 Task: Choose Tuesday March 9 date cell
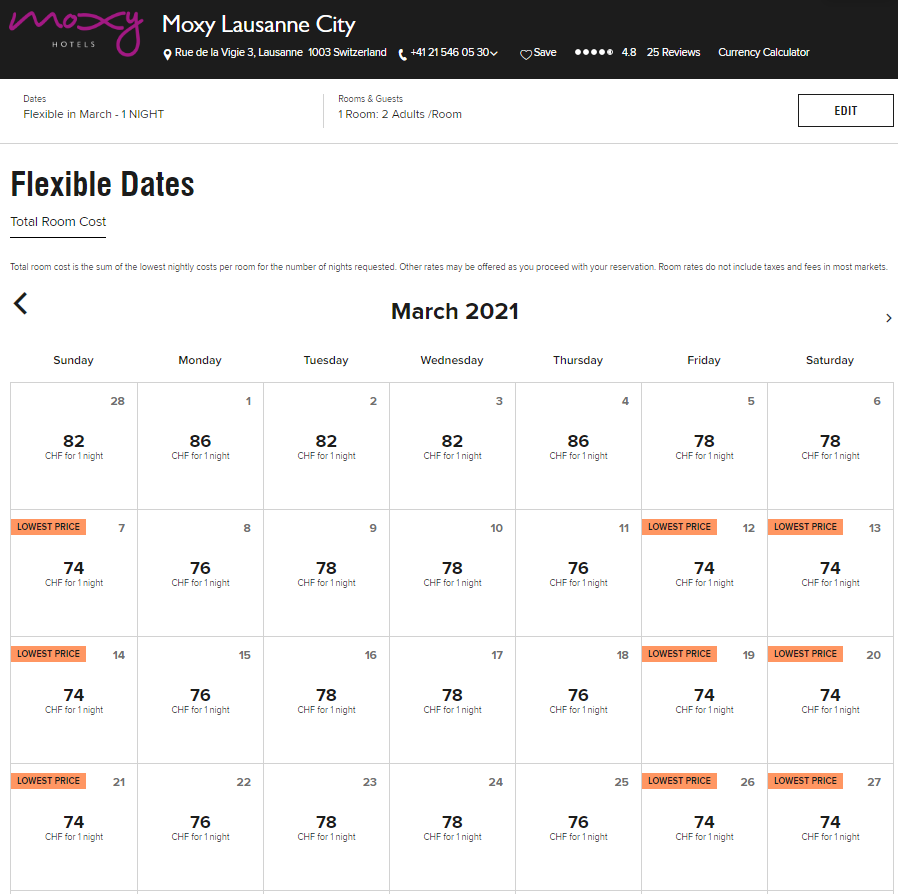326,573
